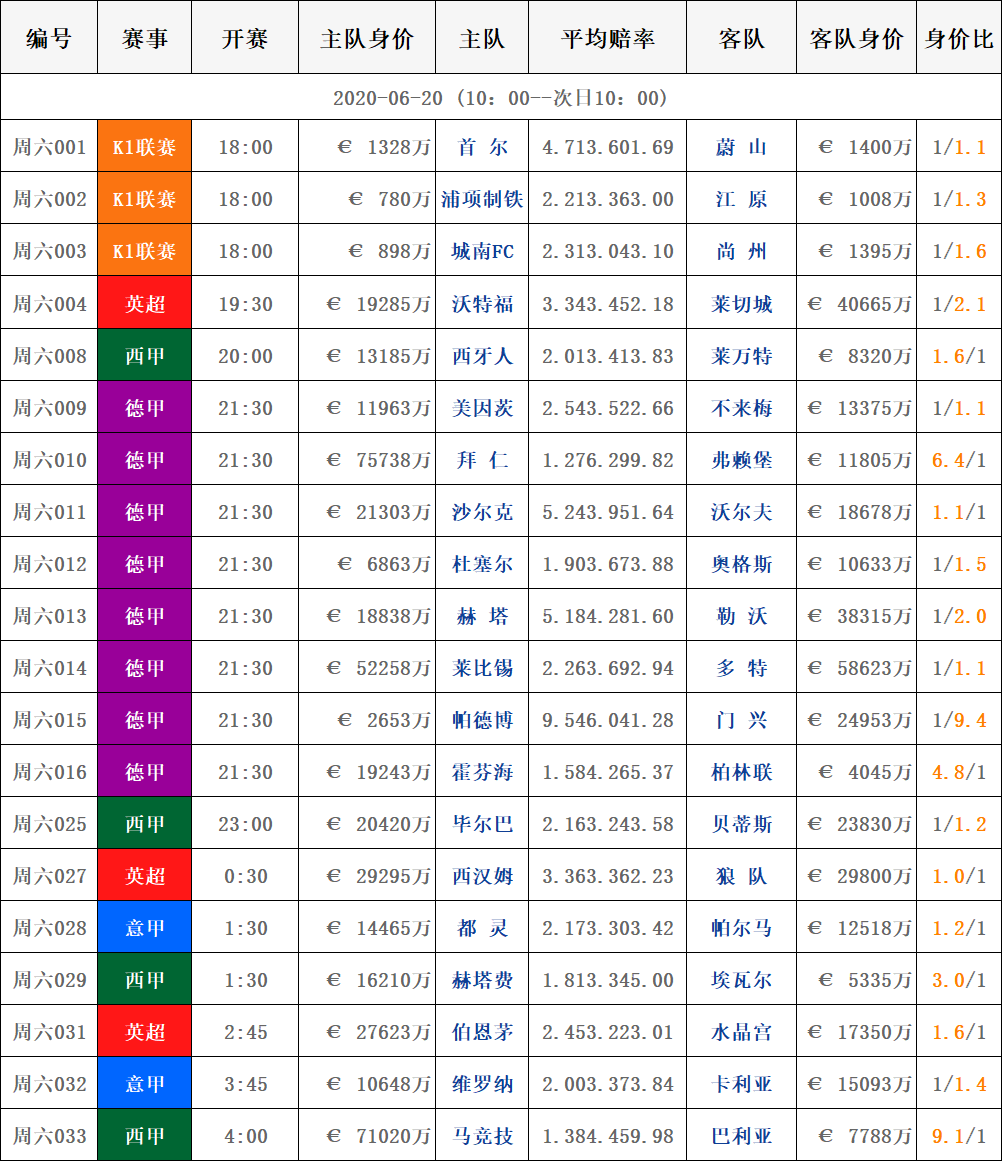This screenshot has width=1002, height=1161.
Task: Click the orange K1联赛 badge for 周六001
Action: point(145,147)
